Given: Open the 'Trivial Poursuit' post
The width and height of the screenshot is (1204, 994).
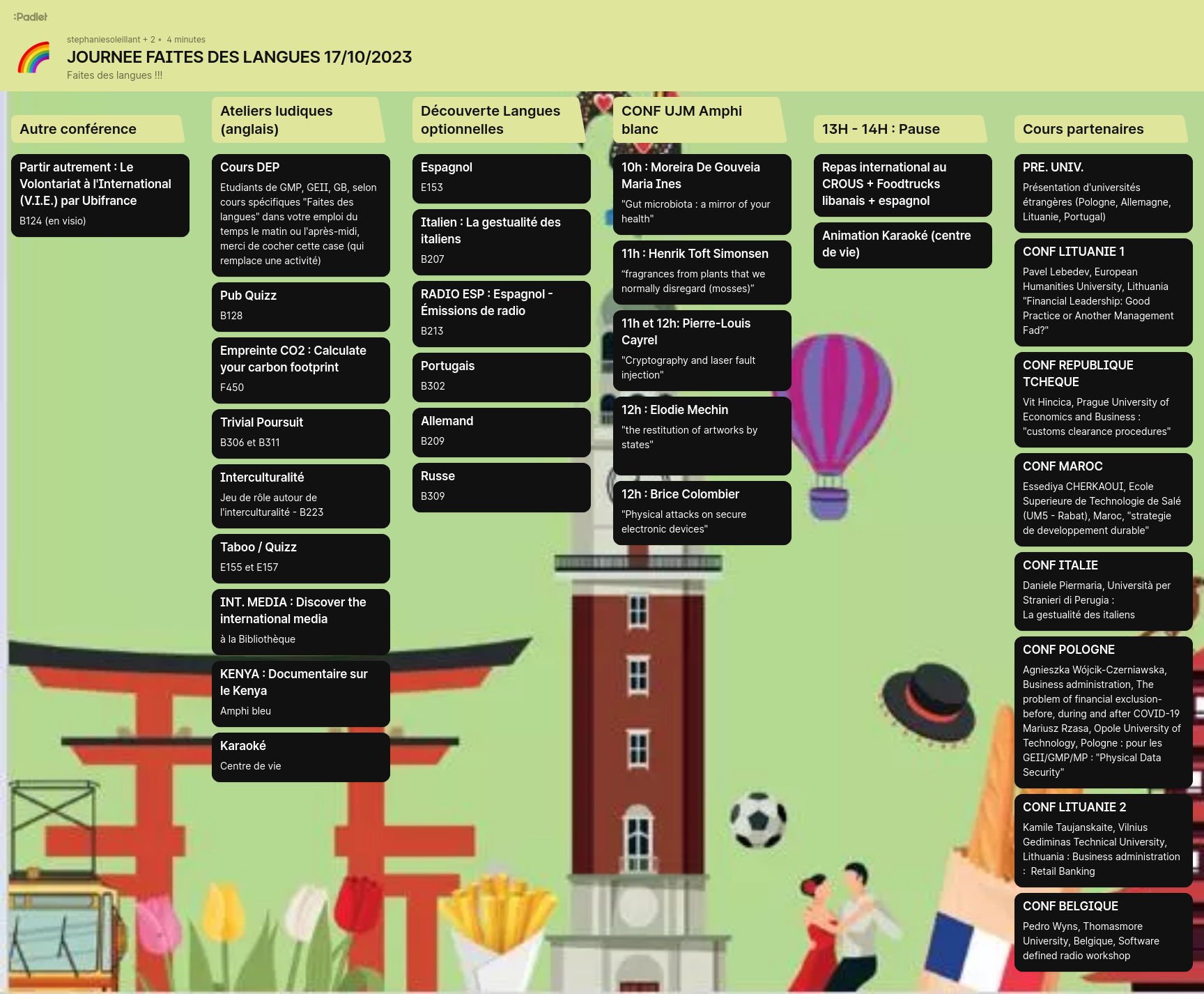Looking at the screenshot, I should pyautogui.click(x=301, y=434).
